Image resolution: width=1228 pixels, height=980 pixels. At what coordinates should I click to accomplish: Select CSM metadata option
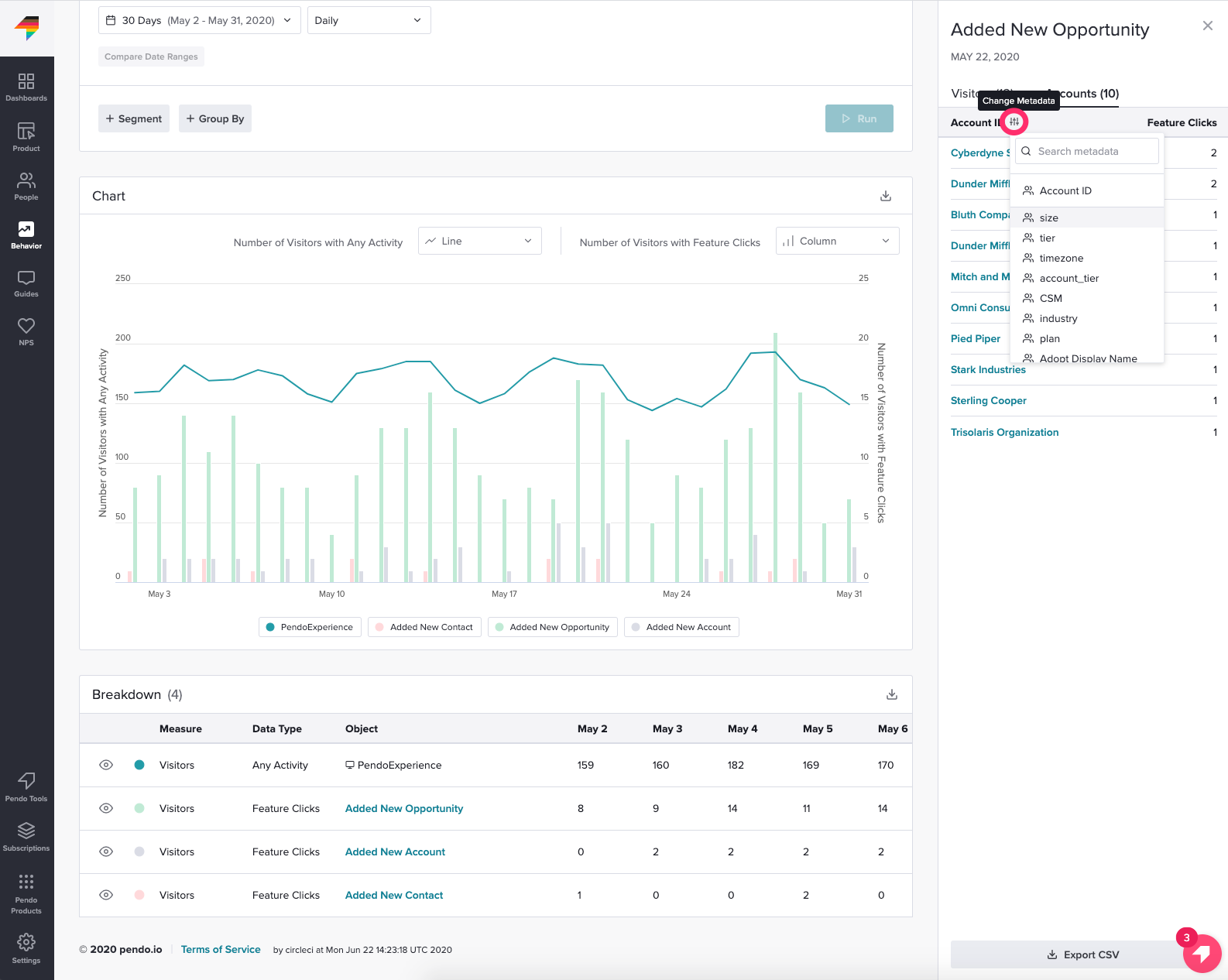pyautogui.click(x=1087, y=298)
